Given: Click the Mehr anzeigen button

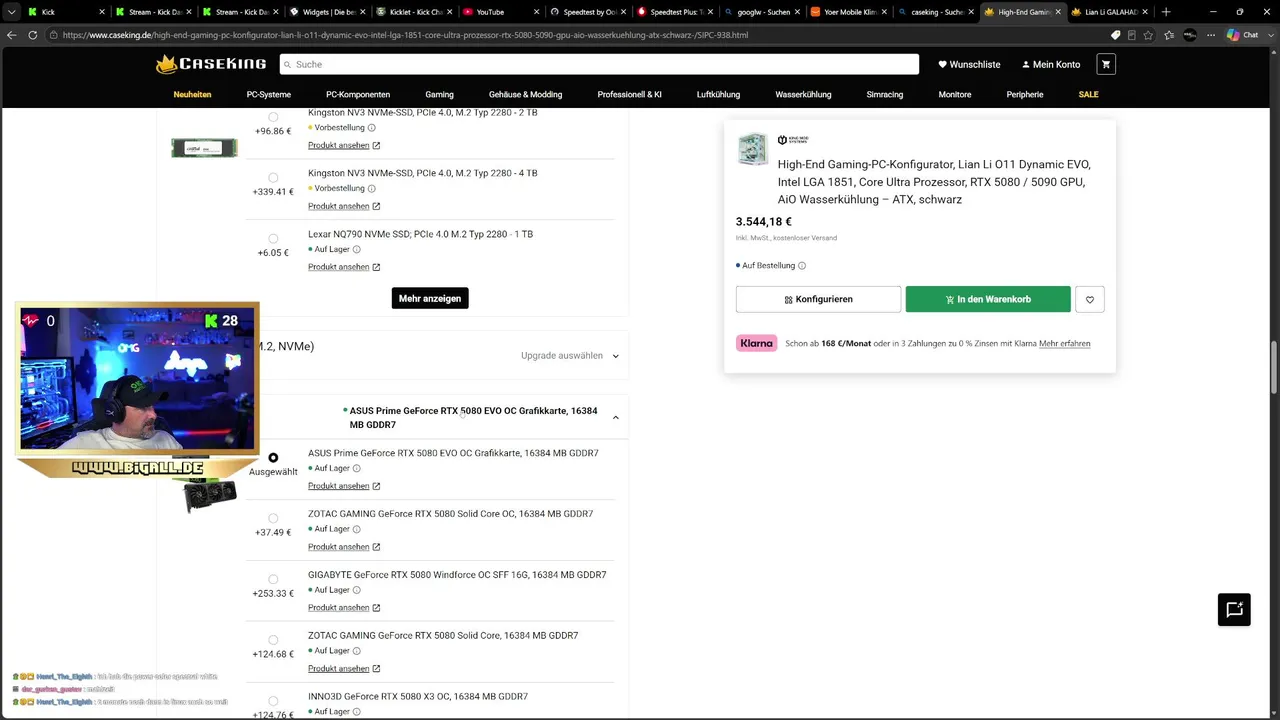Looking at the screenshot, I should [x=430, y=298].
